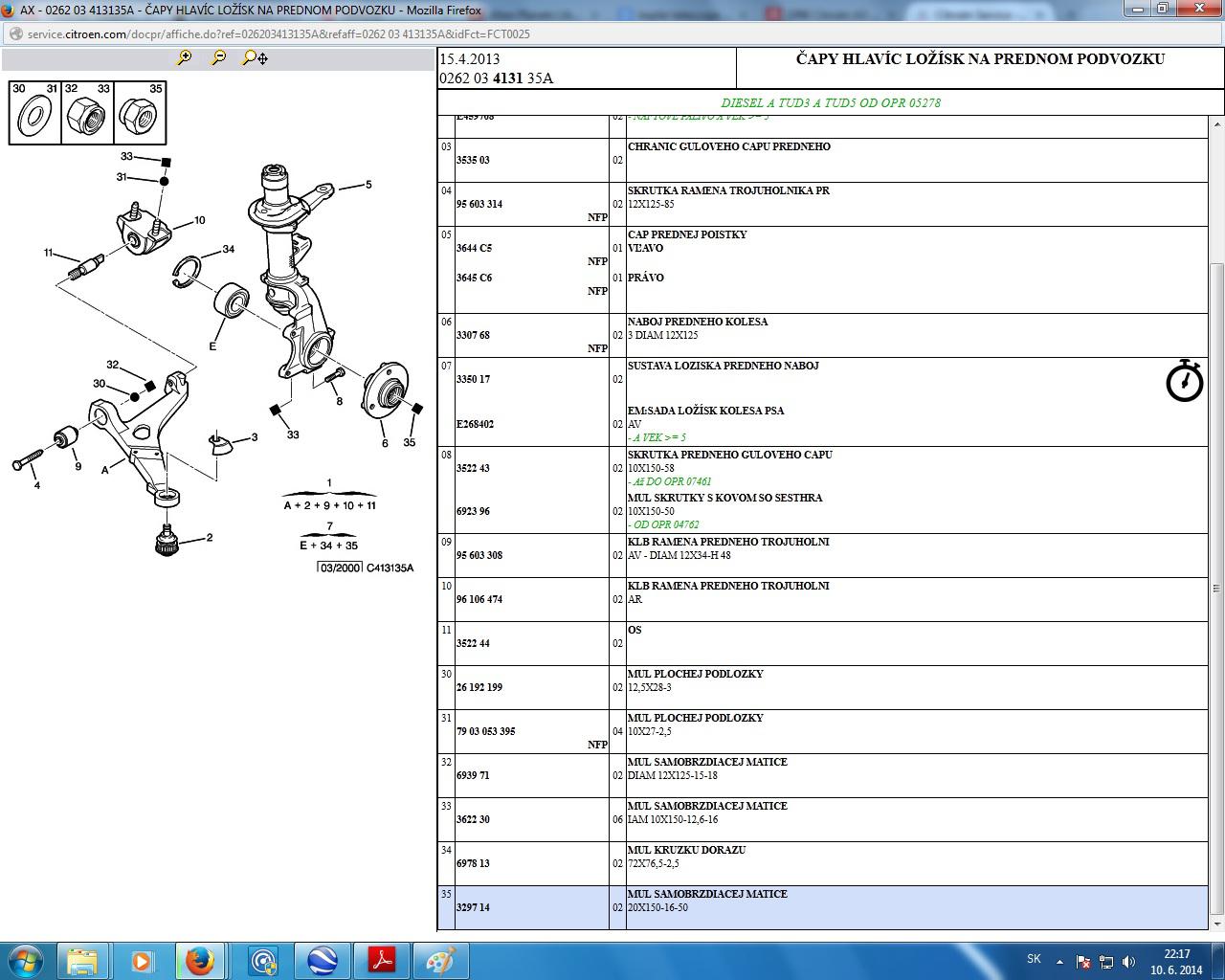This screenshot has height=980, width=1225.
Task: Click callout 34 beside the circlip
Action: coord(228,249)
